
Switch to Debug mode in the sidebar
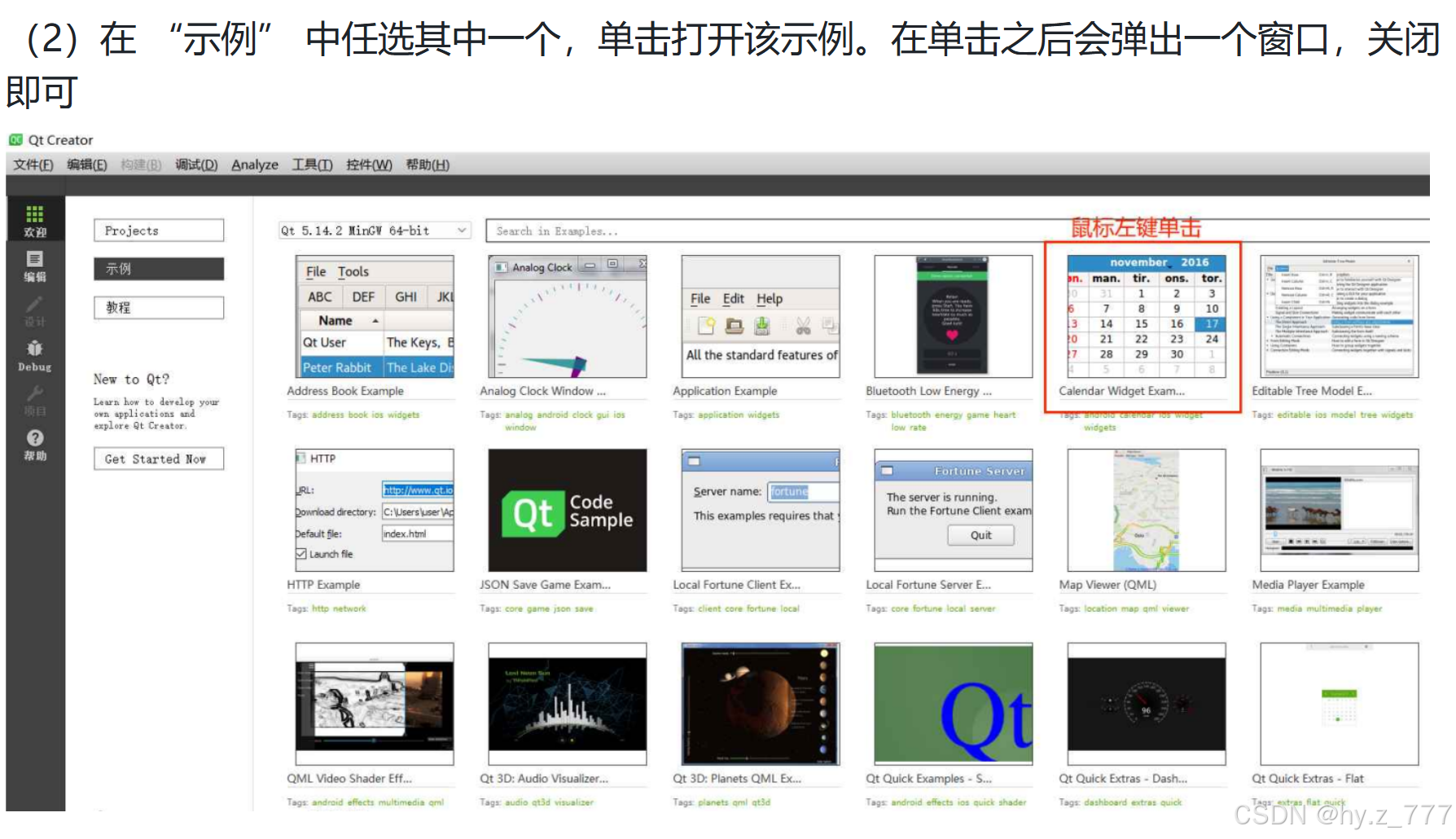pos(35,355)
